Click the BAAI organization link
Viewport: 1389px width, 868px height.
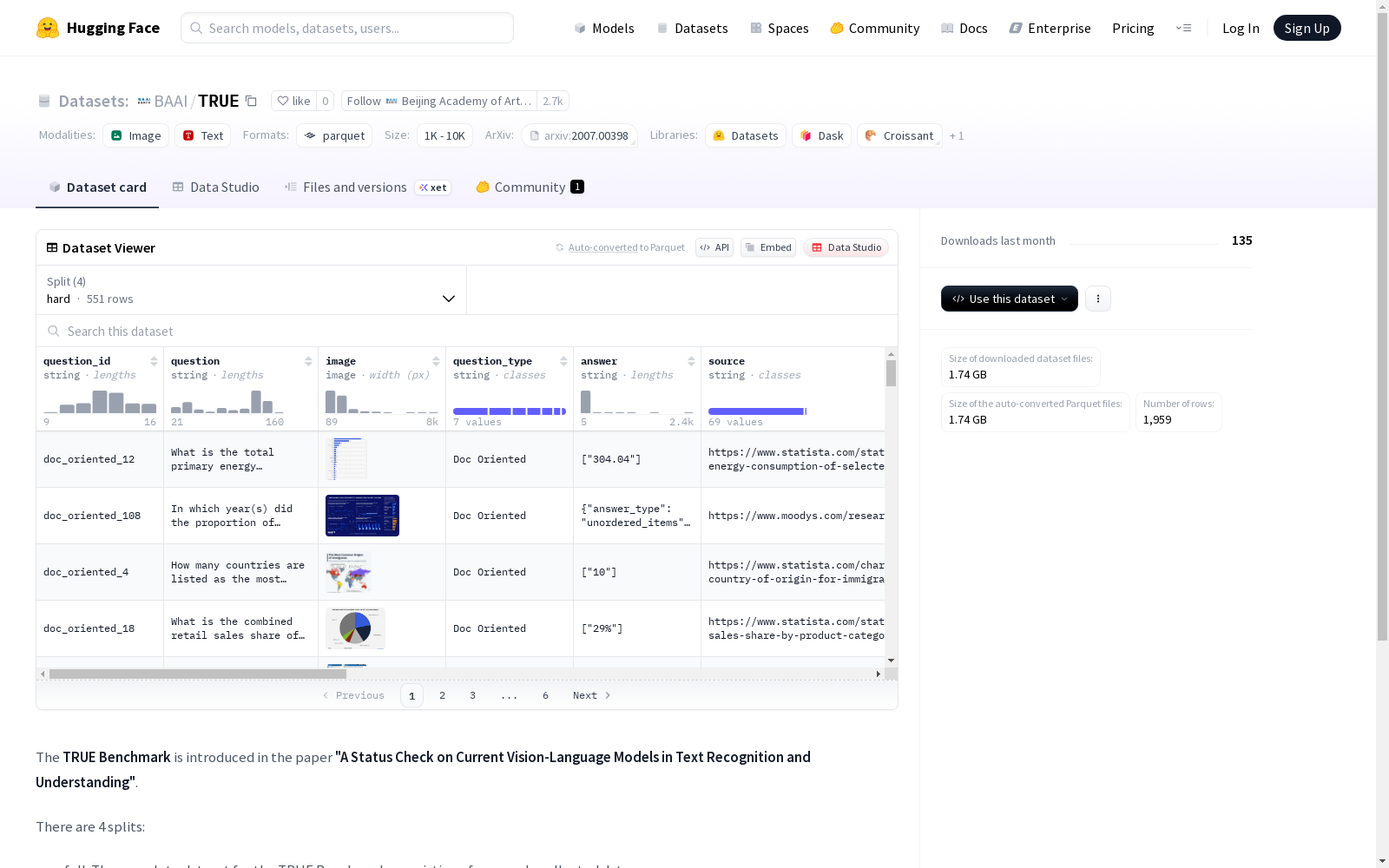[170, 101]
